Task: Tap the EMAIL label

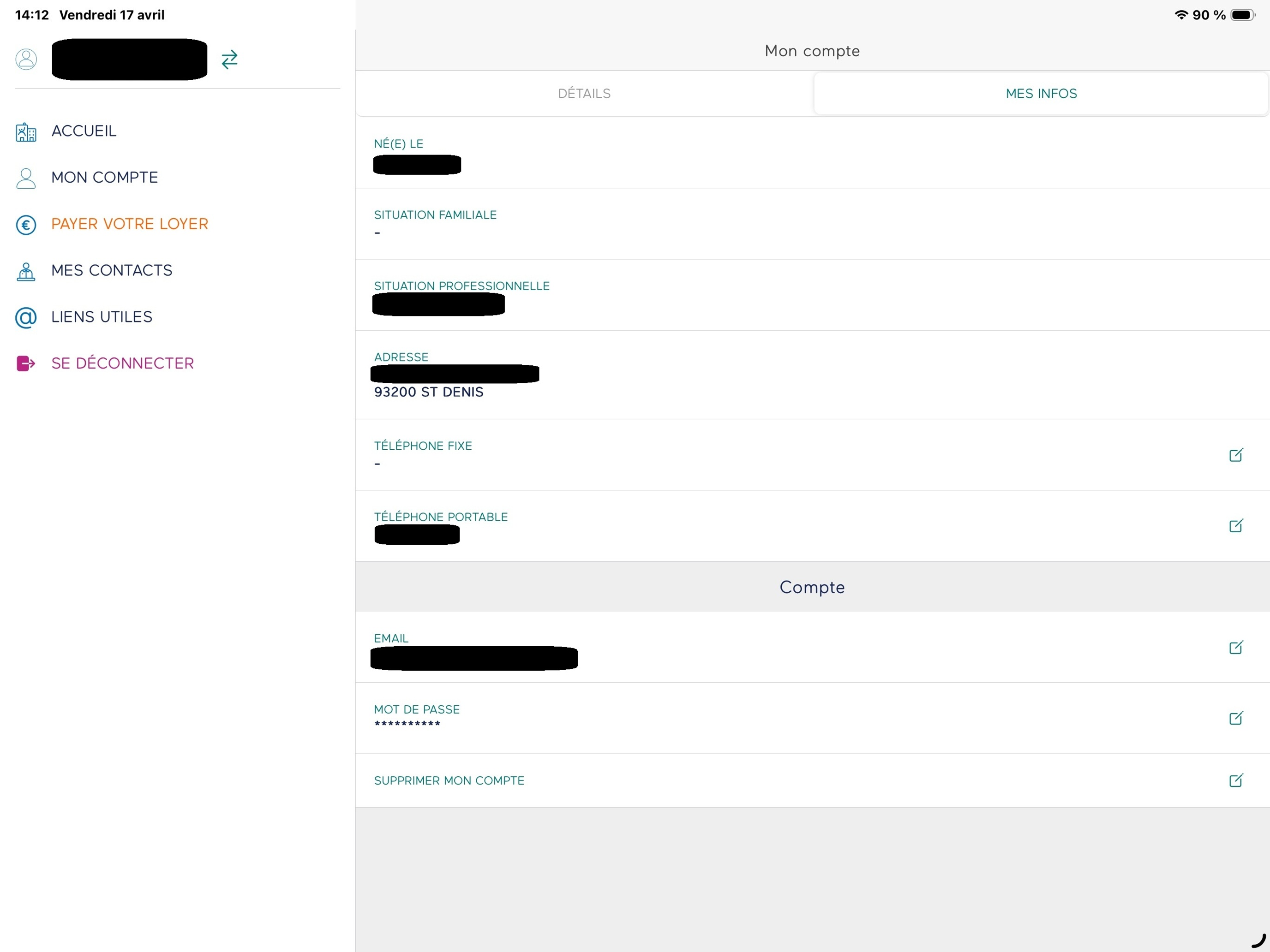Action: [x=391, y=639]
